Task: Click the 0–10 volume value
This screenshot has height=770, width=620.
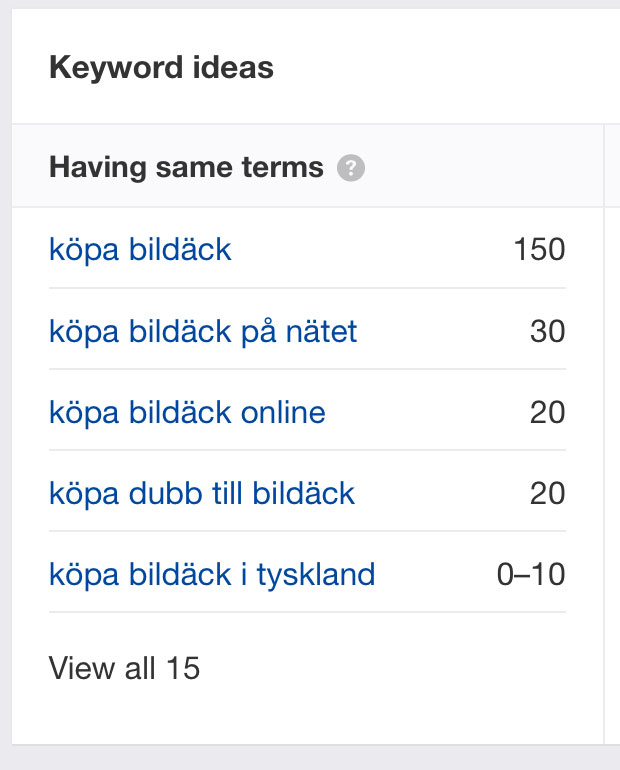Action: [531, 574]
